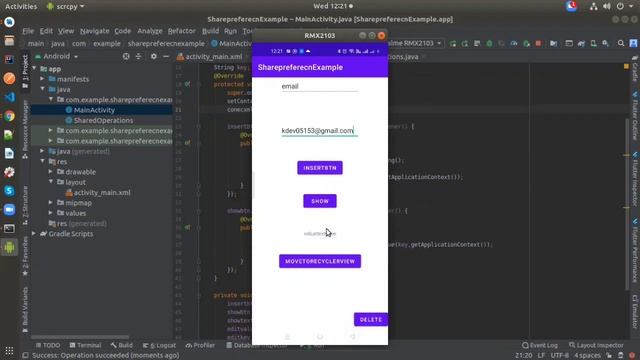
Task: Click the editor vertical scrollbar
Action: 628,204
